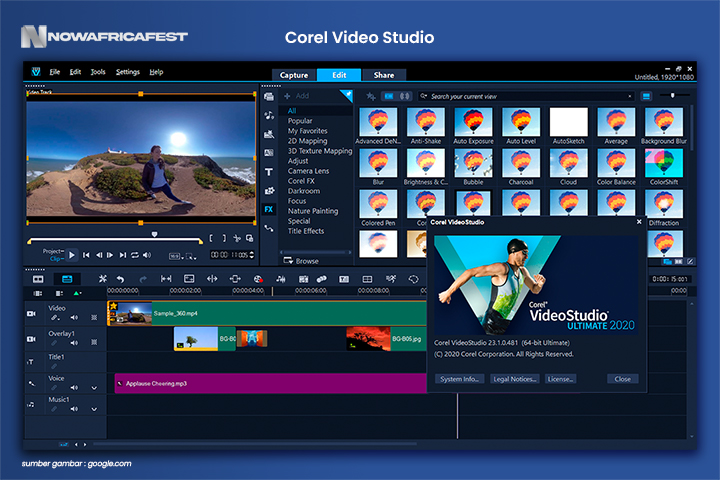Open the Transition library panel icon
The height and width of the screenshot is (480, 720).
tap(269, 152)
